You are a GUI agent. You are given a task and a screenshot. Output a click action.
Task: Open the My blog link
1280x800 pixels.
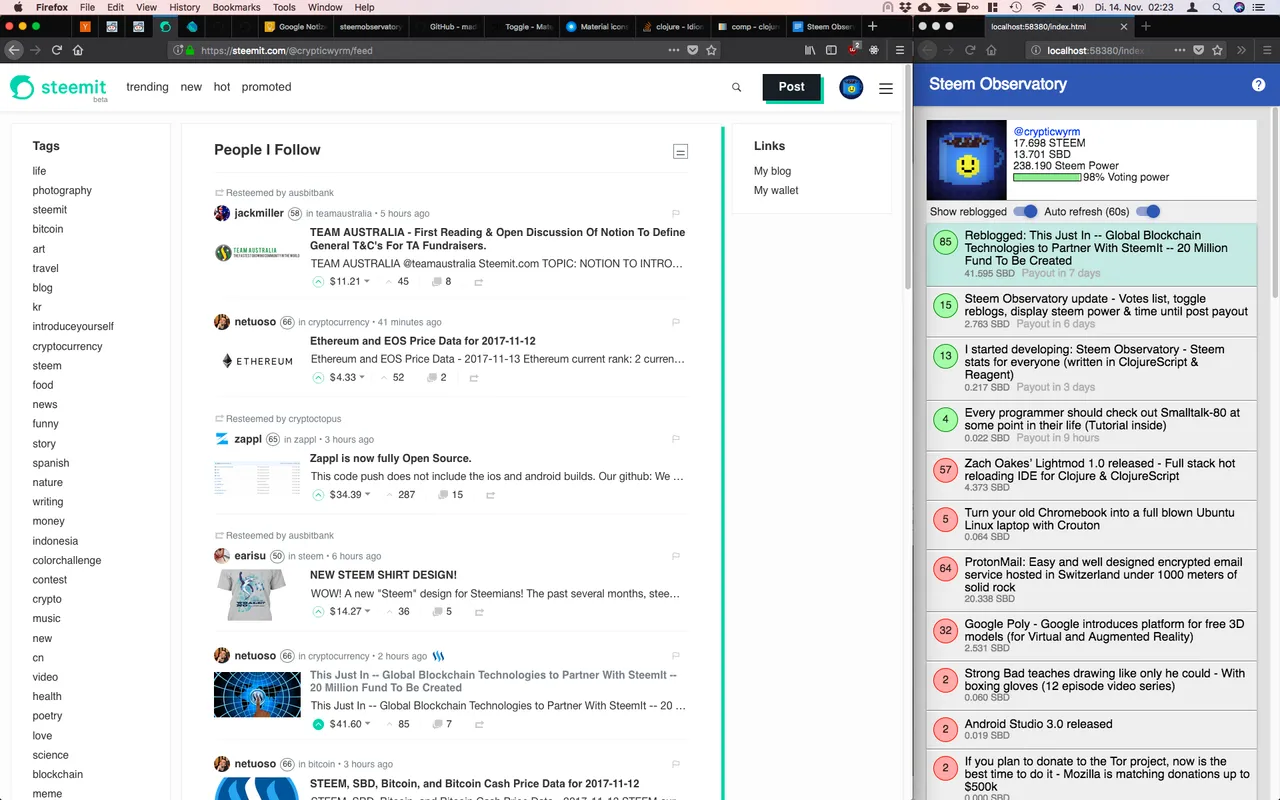point(772,171)
